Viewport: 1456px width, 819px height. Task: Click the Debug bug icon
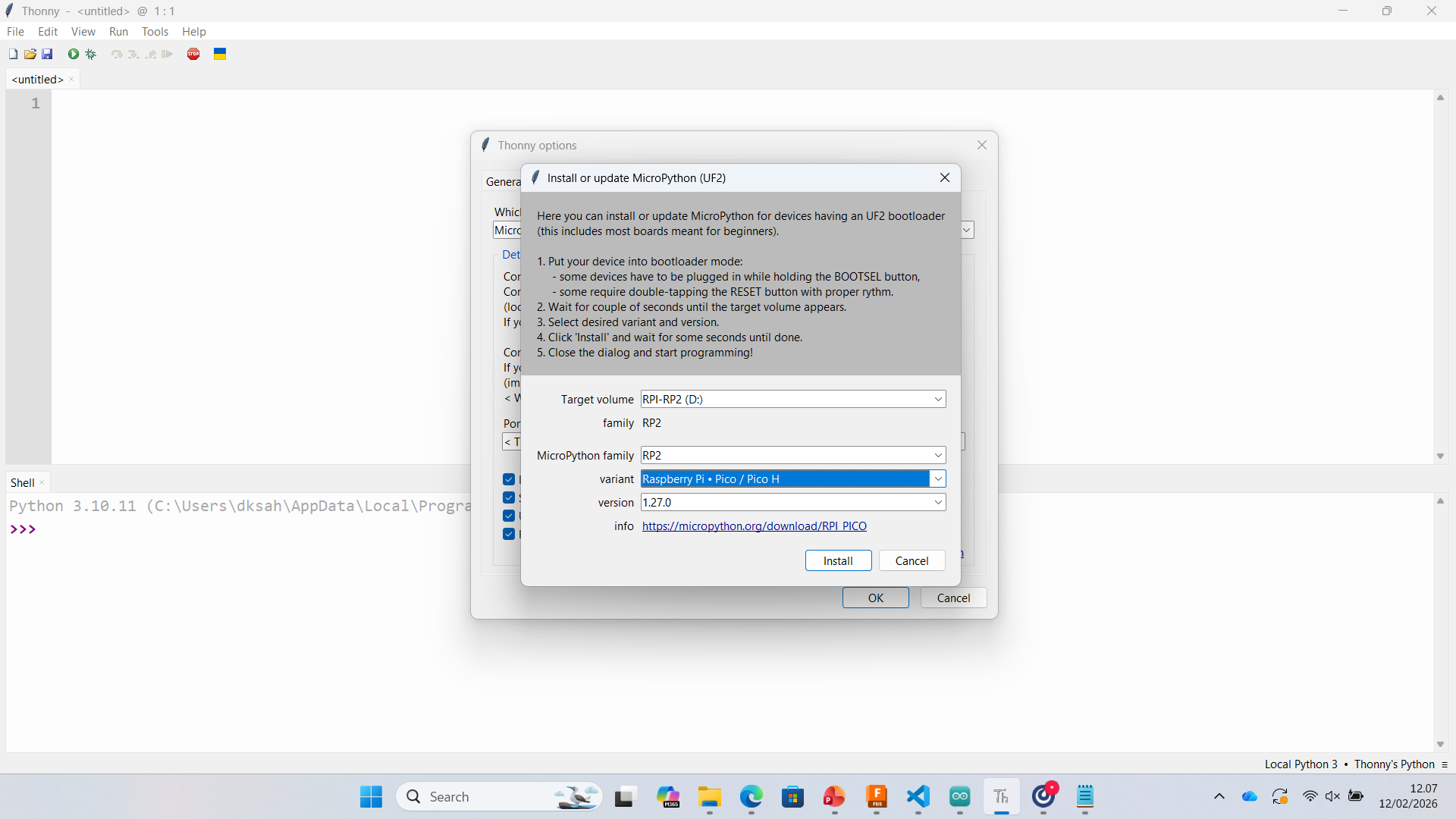tap(91, 54)
